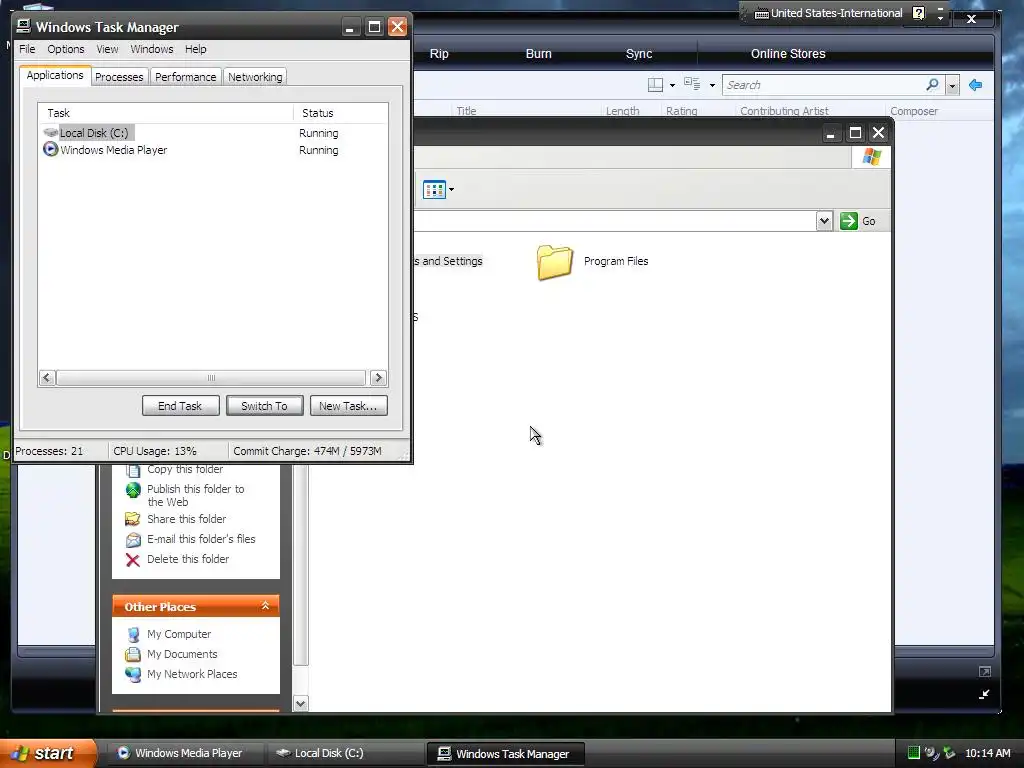Click Delete this folder link
This screenshot has height=768, width=1024.
[187, 559]
